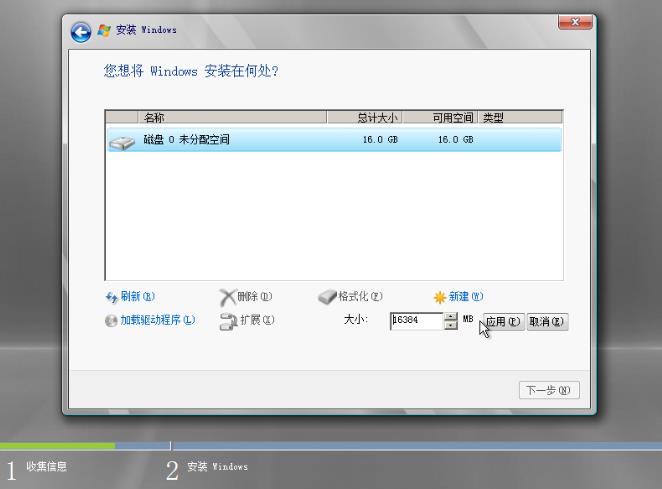Sort by the 可用空间 column header

tap(440, 118)
